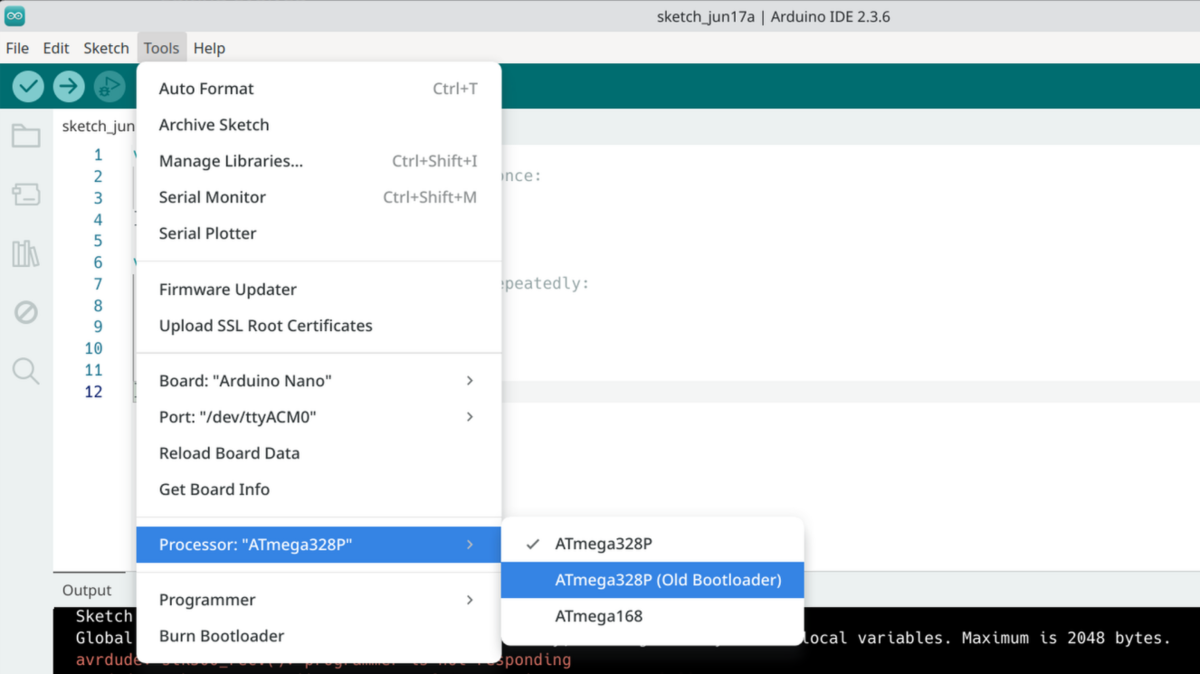
Task: Run Burn Bootloader
Action: click(222, 635)
